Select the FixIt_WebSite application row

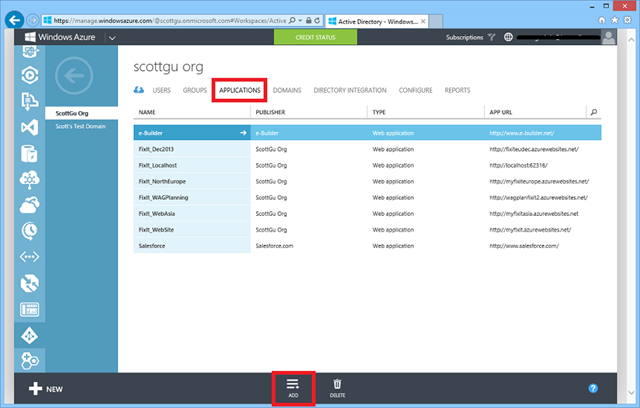367,230
